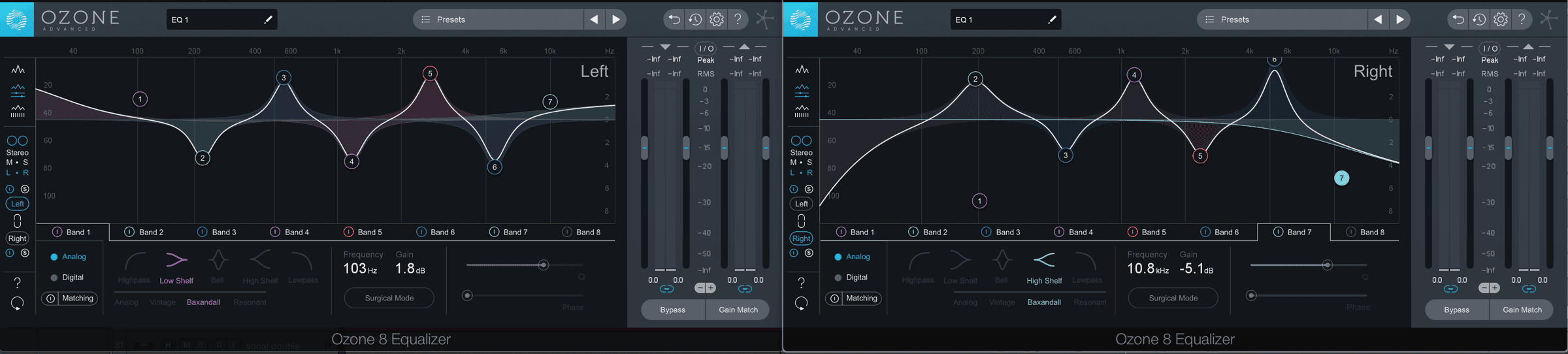Open the spectrum view icon in the Left-channel EQ sidebar

18,69
